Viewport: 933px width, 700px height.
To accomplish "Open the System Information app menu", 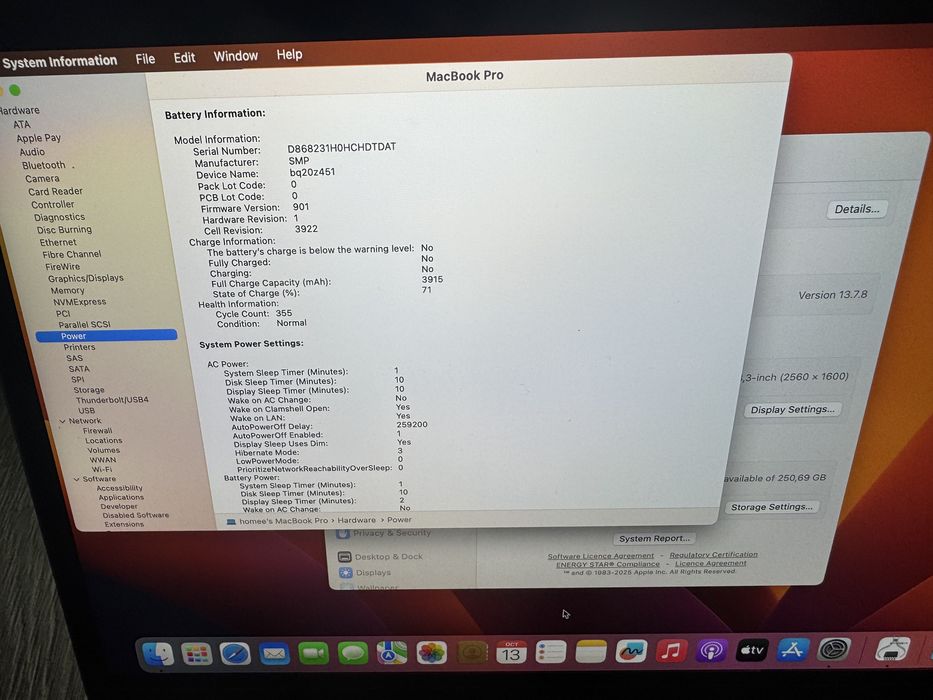I will click(60, 61).
